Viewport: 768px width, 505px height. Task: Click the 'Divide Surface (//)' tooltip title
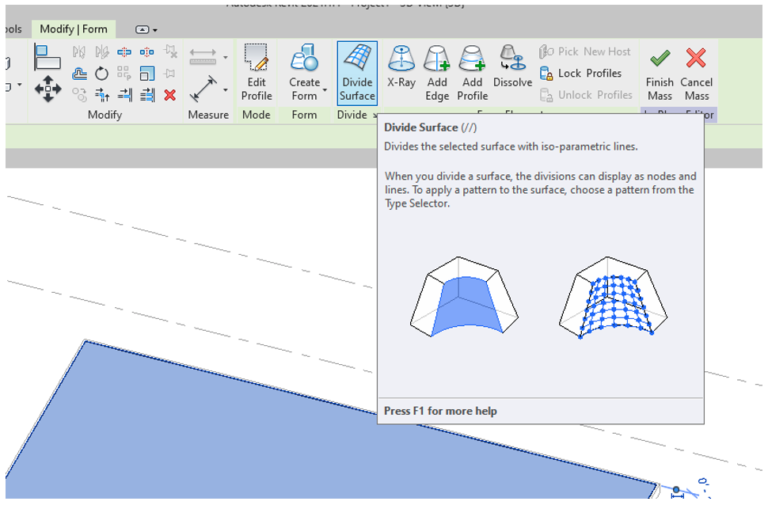430,127
